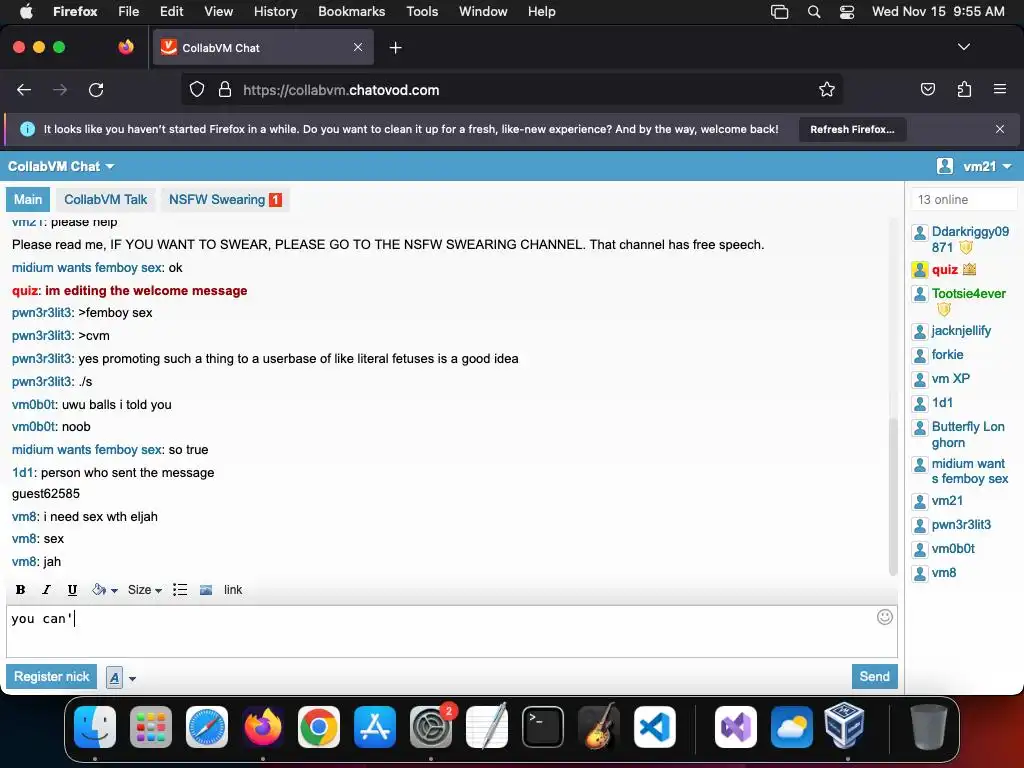This screenshot has height=768, width=1024.
Task: Click the 13 online search field
Action: tap(963, 199)
